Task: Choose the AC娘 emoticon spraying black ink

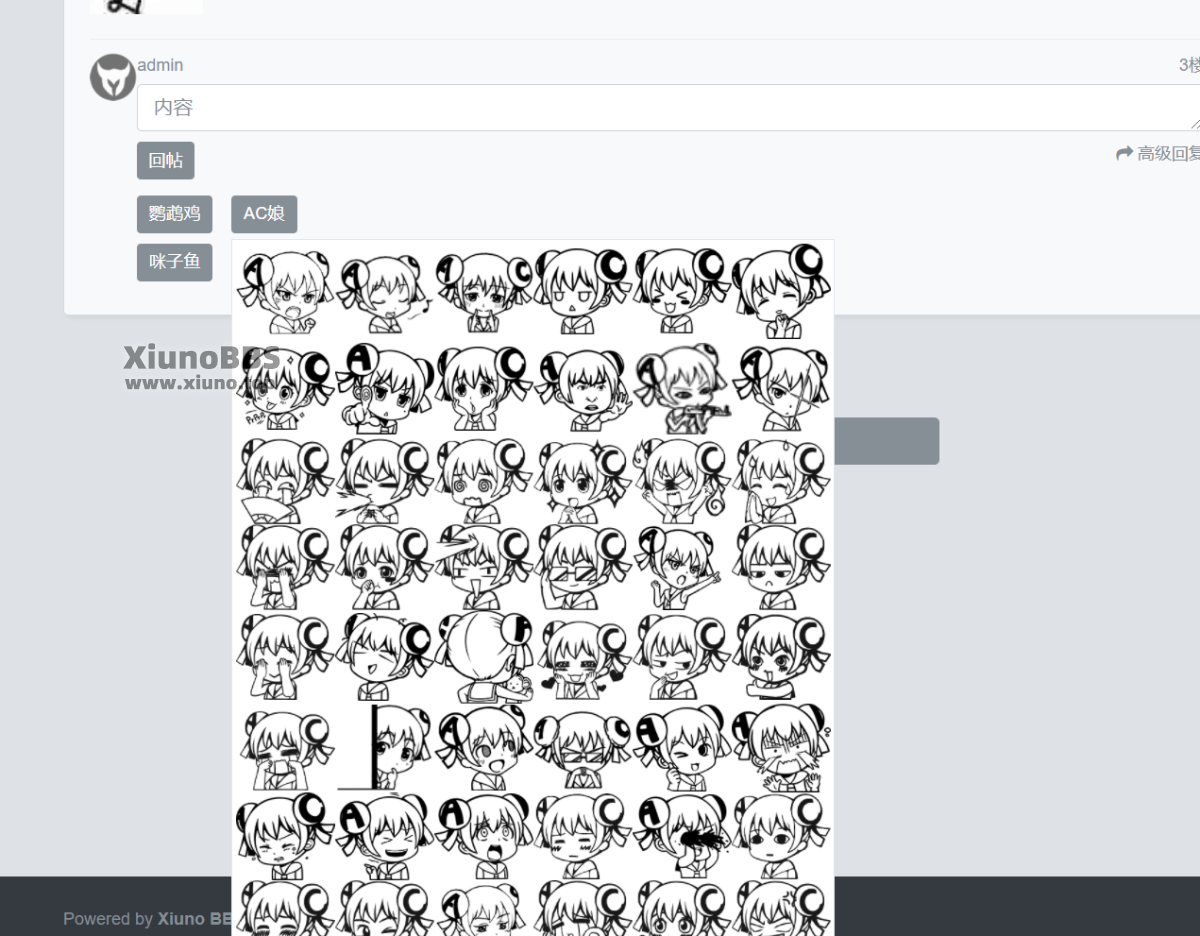Action: (682, 835)
